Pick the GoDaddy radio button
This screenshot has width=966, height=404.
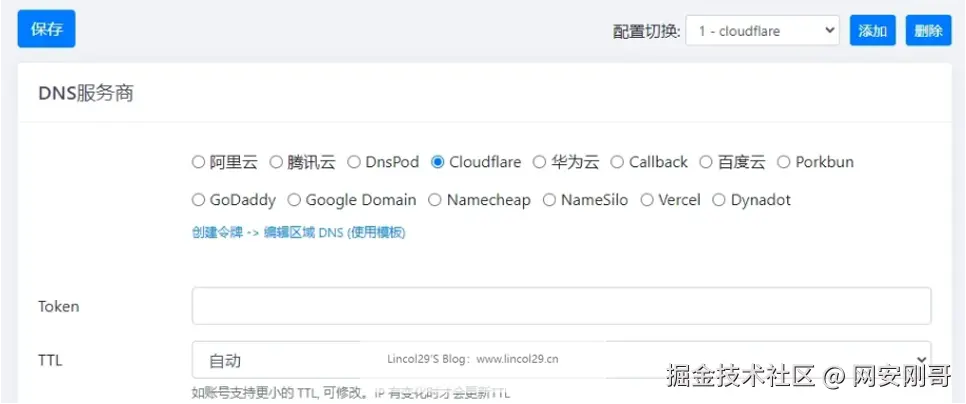pos(198,200)
